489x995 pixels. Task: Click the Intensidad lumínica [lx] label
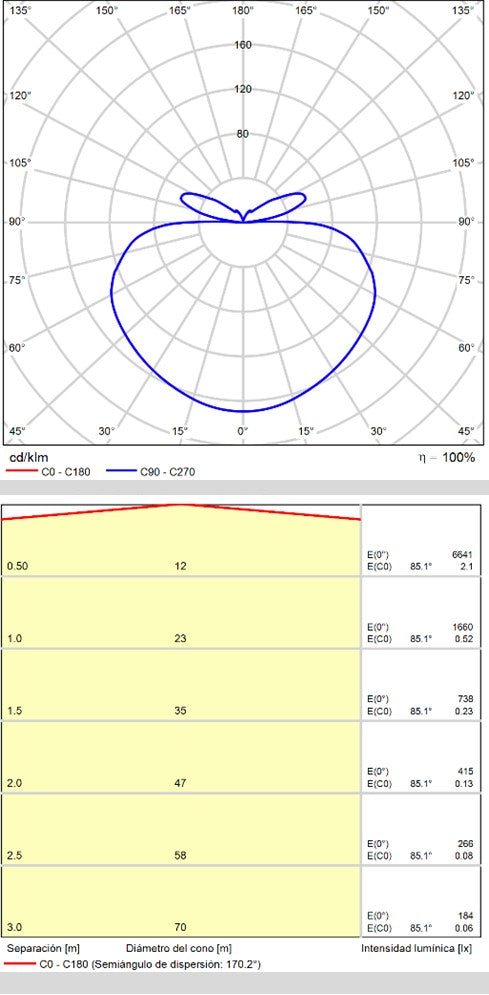(417, 949)
